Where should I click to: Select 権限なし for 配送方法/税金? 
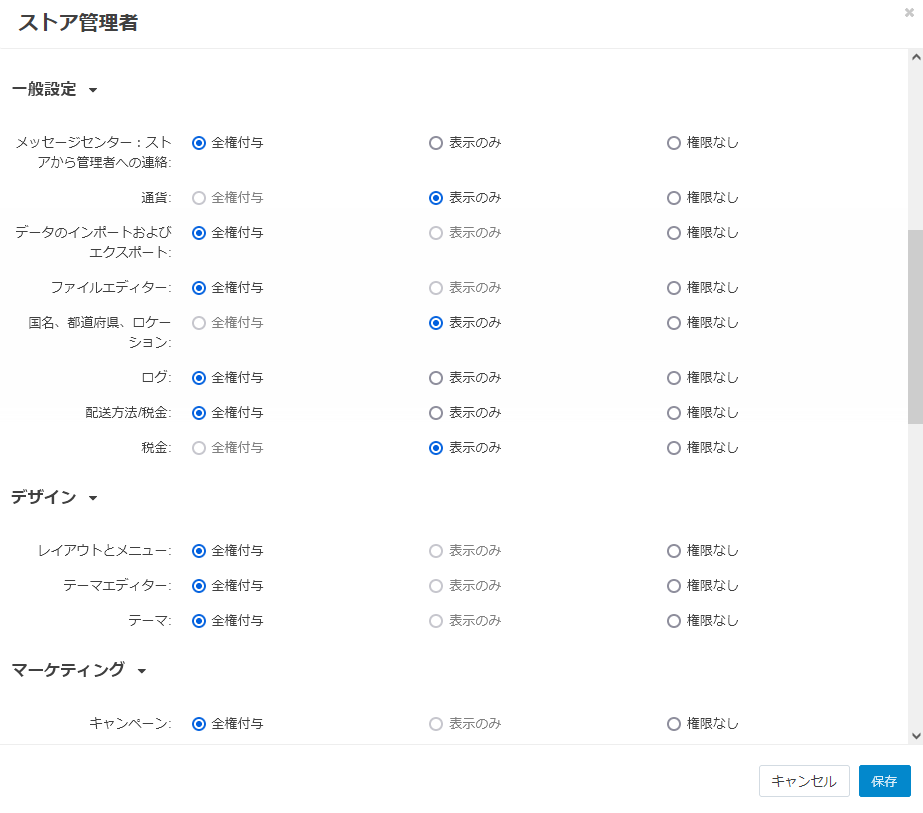(673, 413)
